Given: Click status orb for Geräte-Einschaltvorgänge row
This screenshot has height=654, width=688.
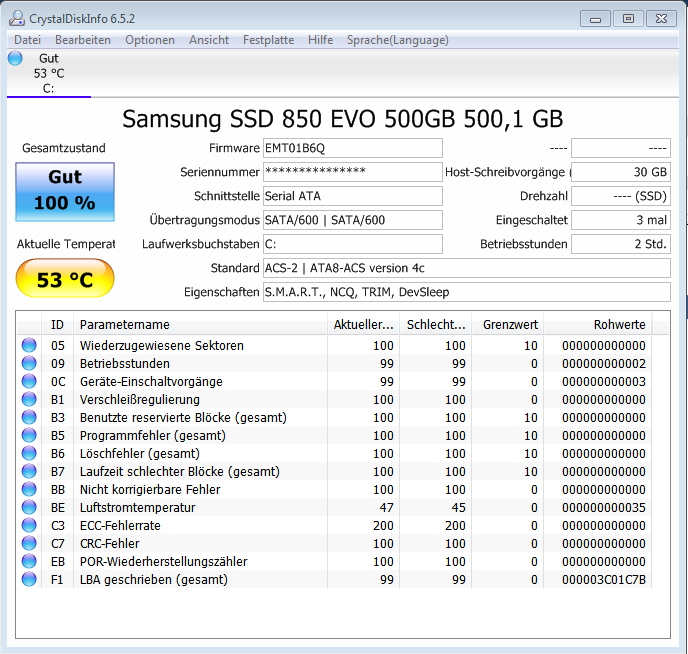Looking at the screenshot, I should pos(29,381).
